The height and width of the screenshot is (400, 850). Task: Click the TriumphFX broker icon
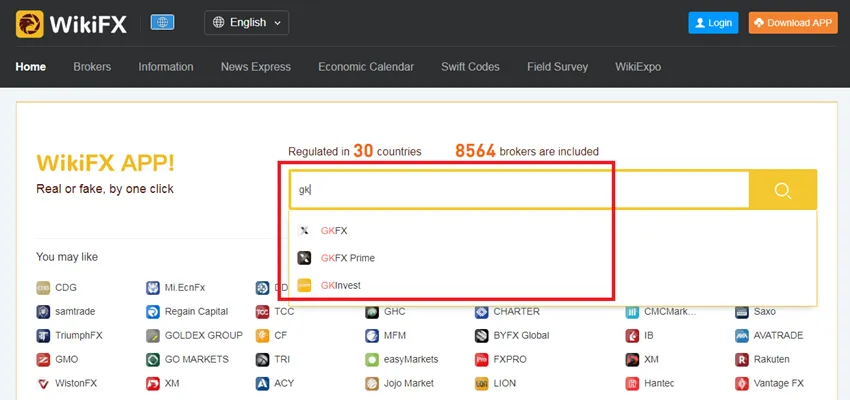pyautogui.click(x=43, y=336)
